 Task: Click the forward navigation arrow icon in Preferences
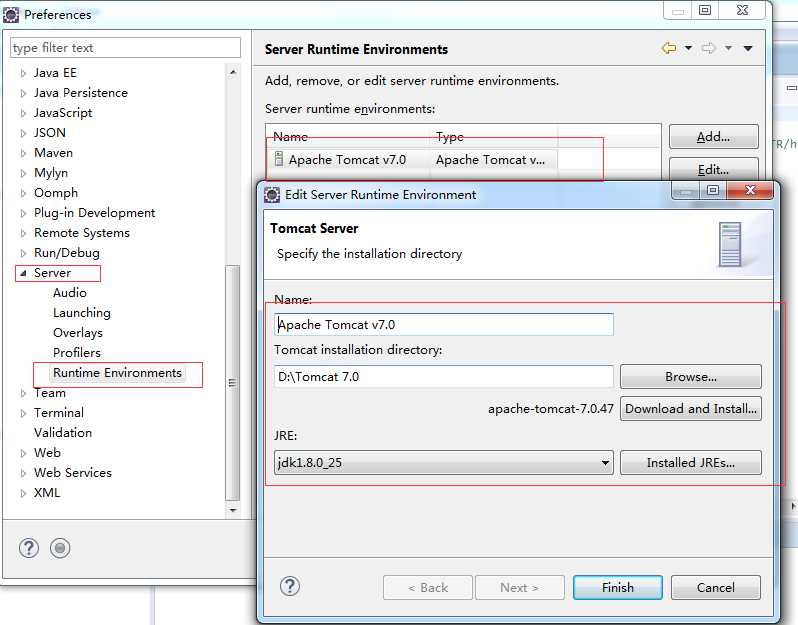[708, 48]
